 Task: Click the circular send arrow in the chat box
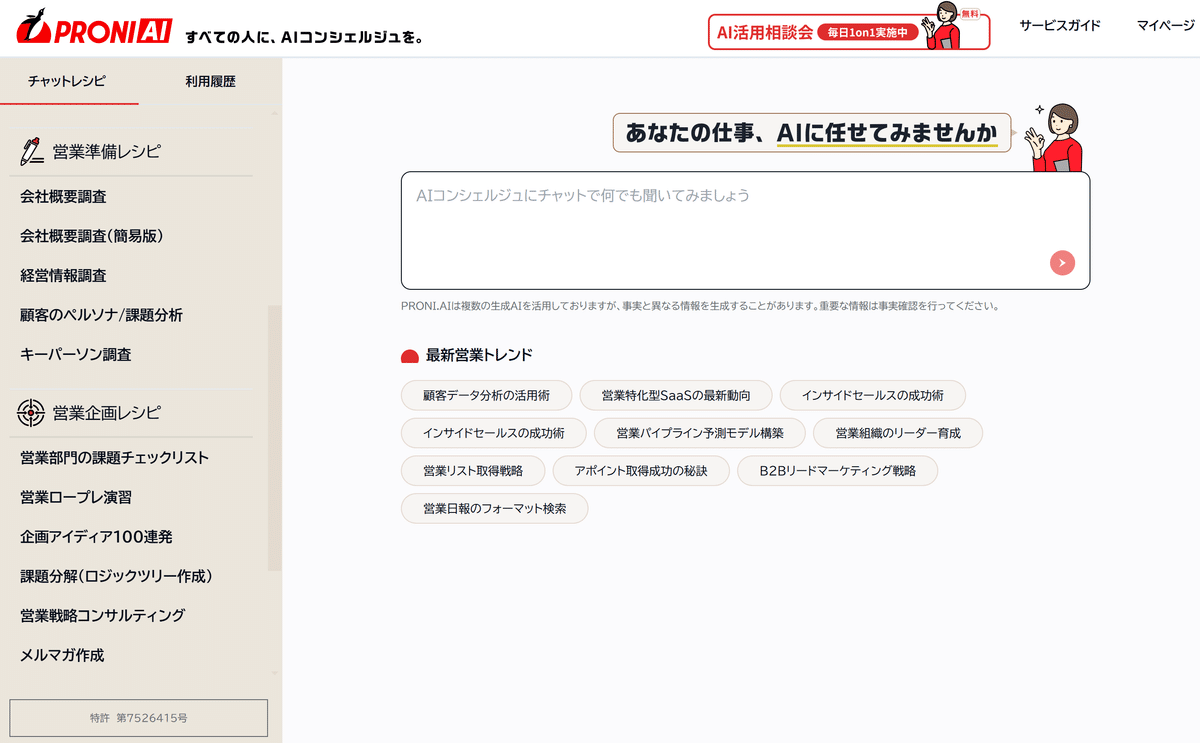click(x=1061, y=263)
